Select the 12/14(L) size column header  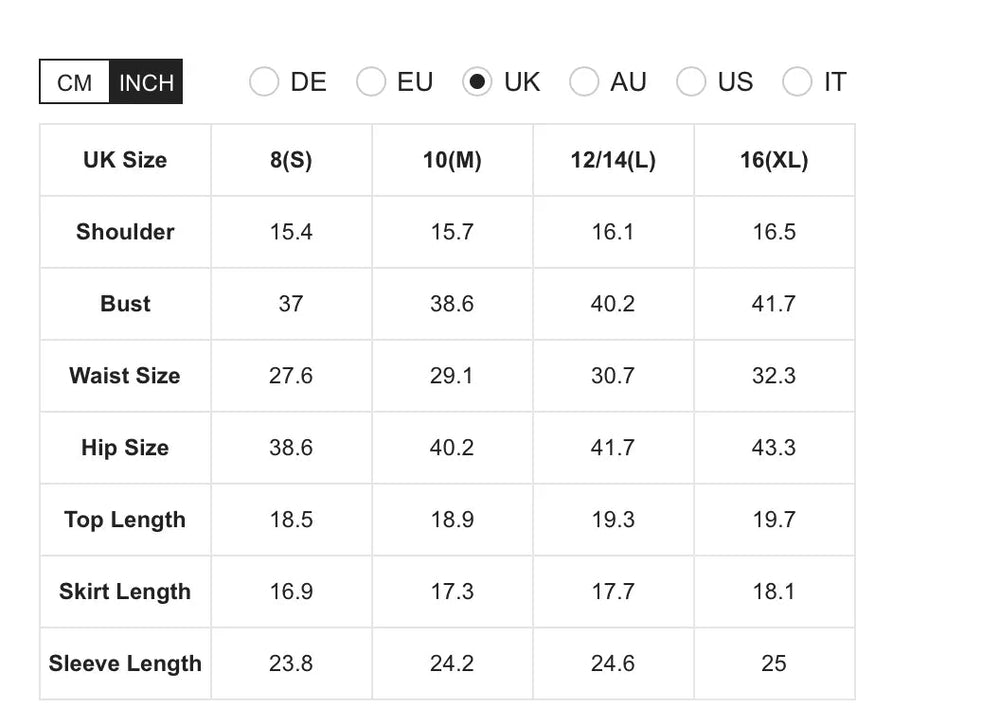click(613, 160)
